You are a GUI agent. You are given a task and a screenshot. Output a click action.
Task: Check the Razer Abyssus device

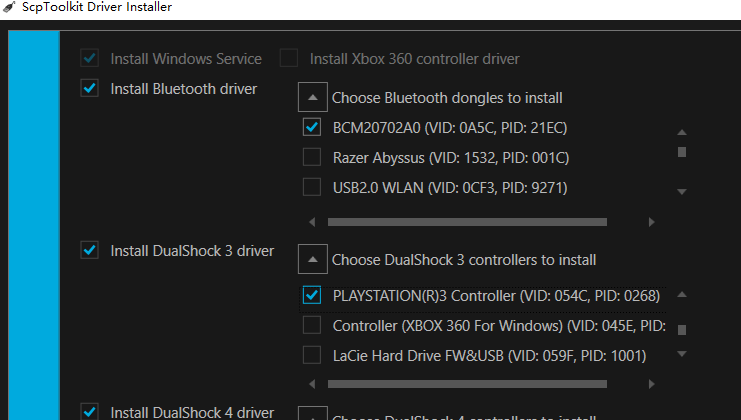[x=312, y=157]
